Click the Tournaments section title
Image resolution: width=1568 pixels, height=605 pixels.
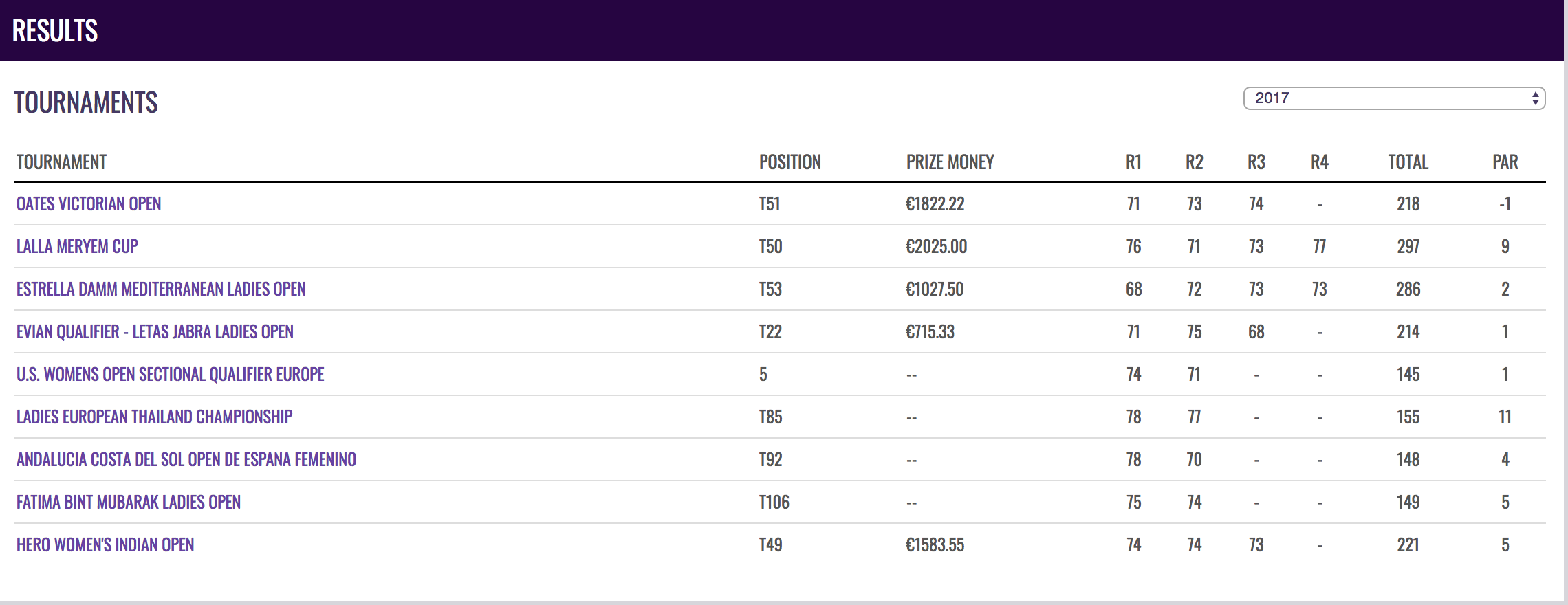86,103
